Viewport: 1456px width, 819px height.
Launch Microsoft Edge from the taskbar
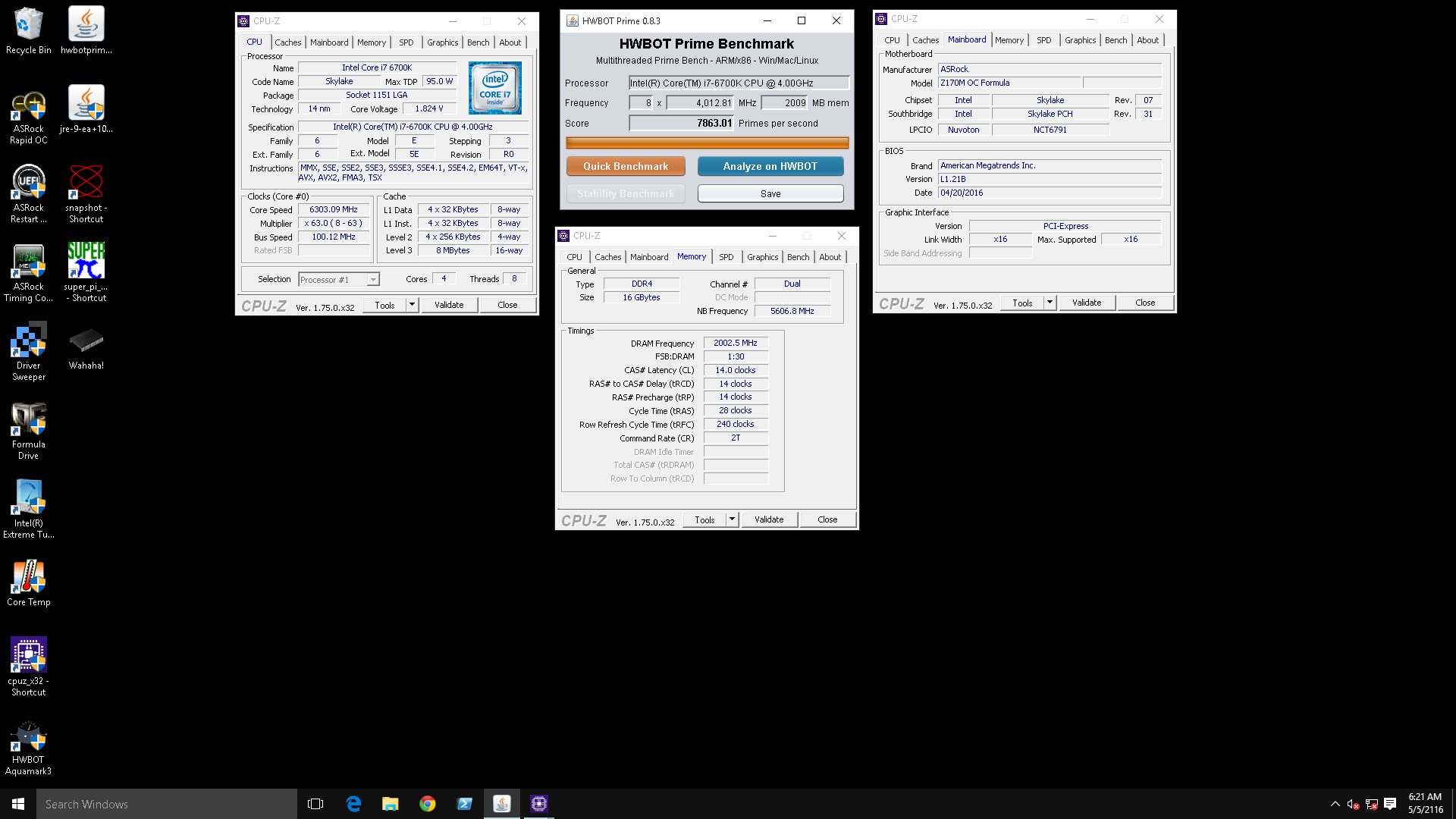353,804
